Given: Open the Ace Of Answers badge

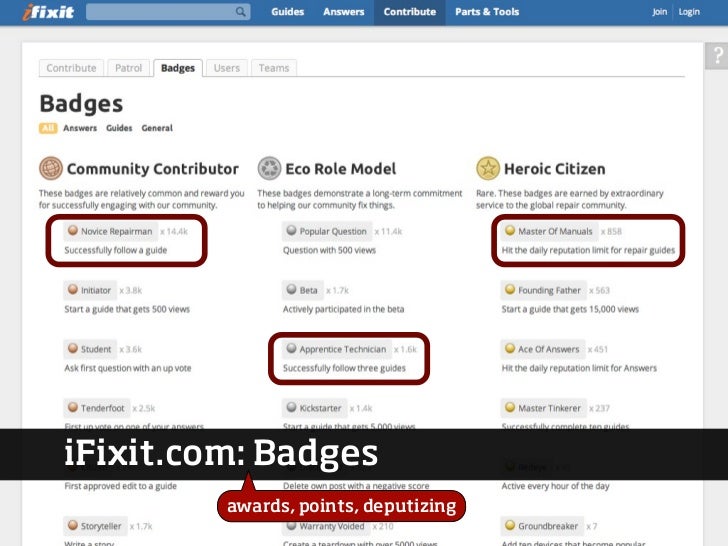Looking at the screenshot, I should point(543,349).
